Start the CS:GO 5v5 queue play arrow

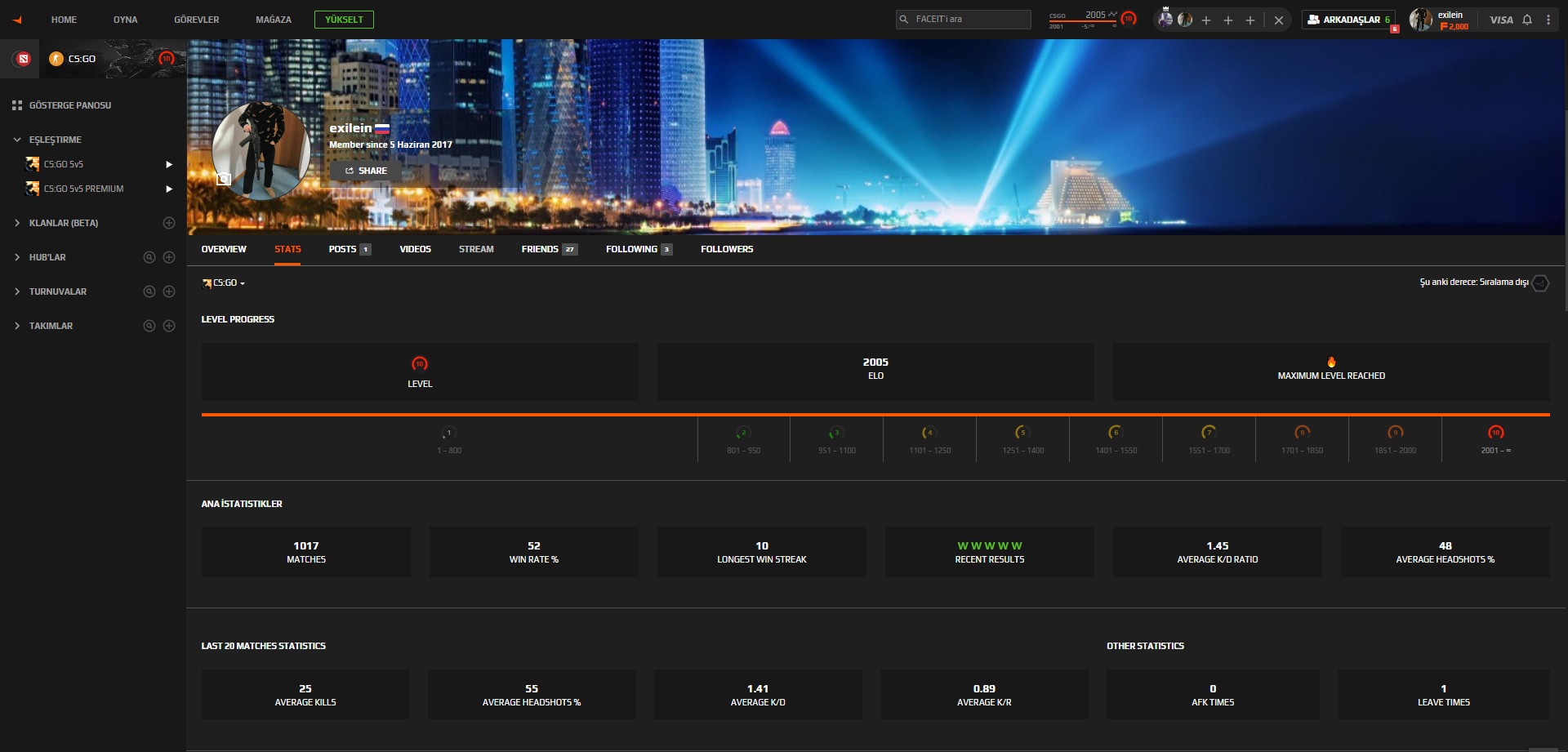point(169,164)
